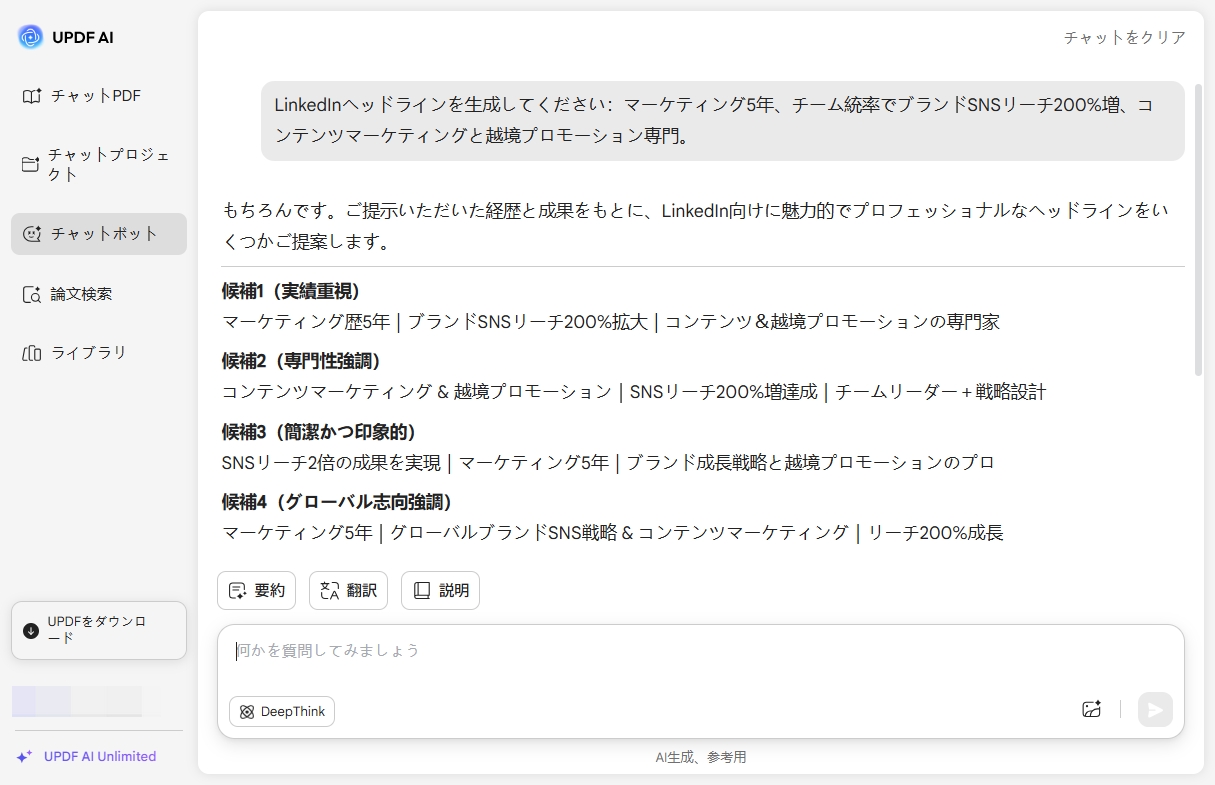Image resolution: width=1215 pixels, height=785 pixels.
Task: Click the user prompt message about LinkedInヘッドライン
Action: [x=723, y=121]
